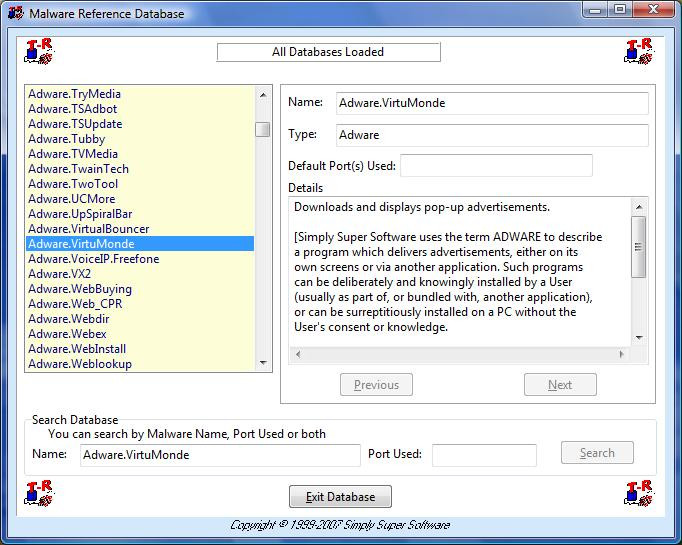Click the All Databases Loaded status box
The width and height of the screenshot is (682, 545).
pos(328,52)
